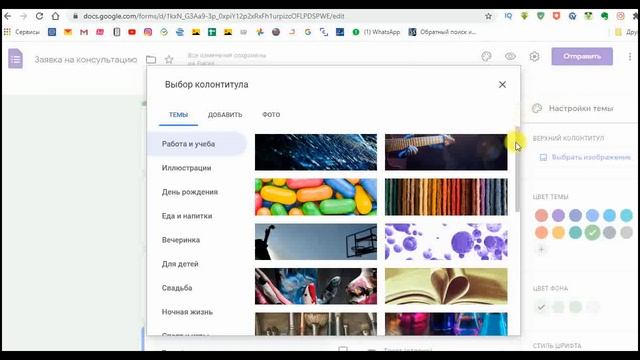Pick the purple bubbles header image
The image size is (640, 360).
[x=446, y=242]
